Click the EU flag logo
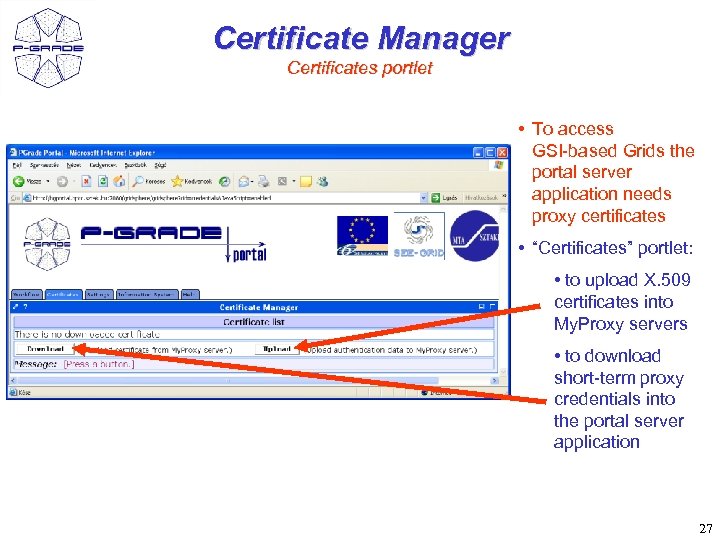This screenshot has height=540, width=720. click(362, 236)
